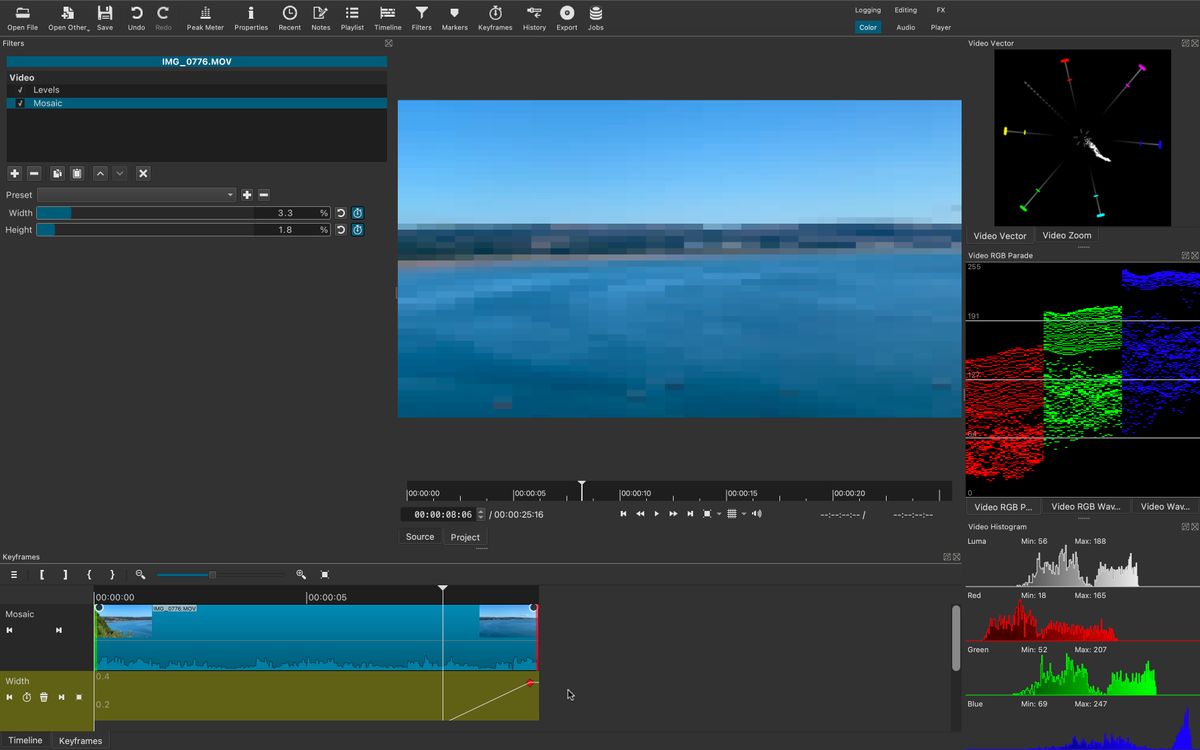Toggle the Levels filter checkbox off
1200x750 pixels.
pos(19,90)
